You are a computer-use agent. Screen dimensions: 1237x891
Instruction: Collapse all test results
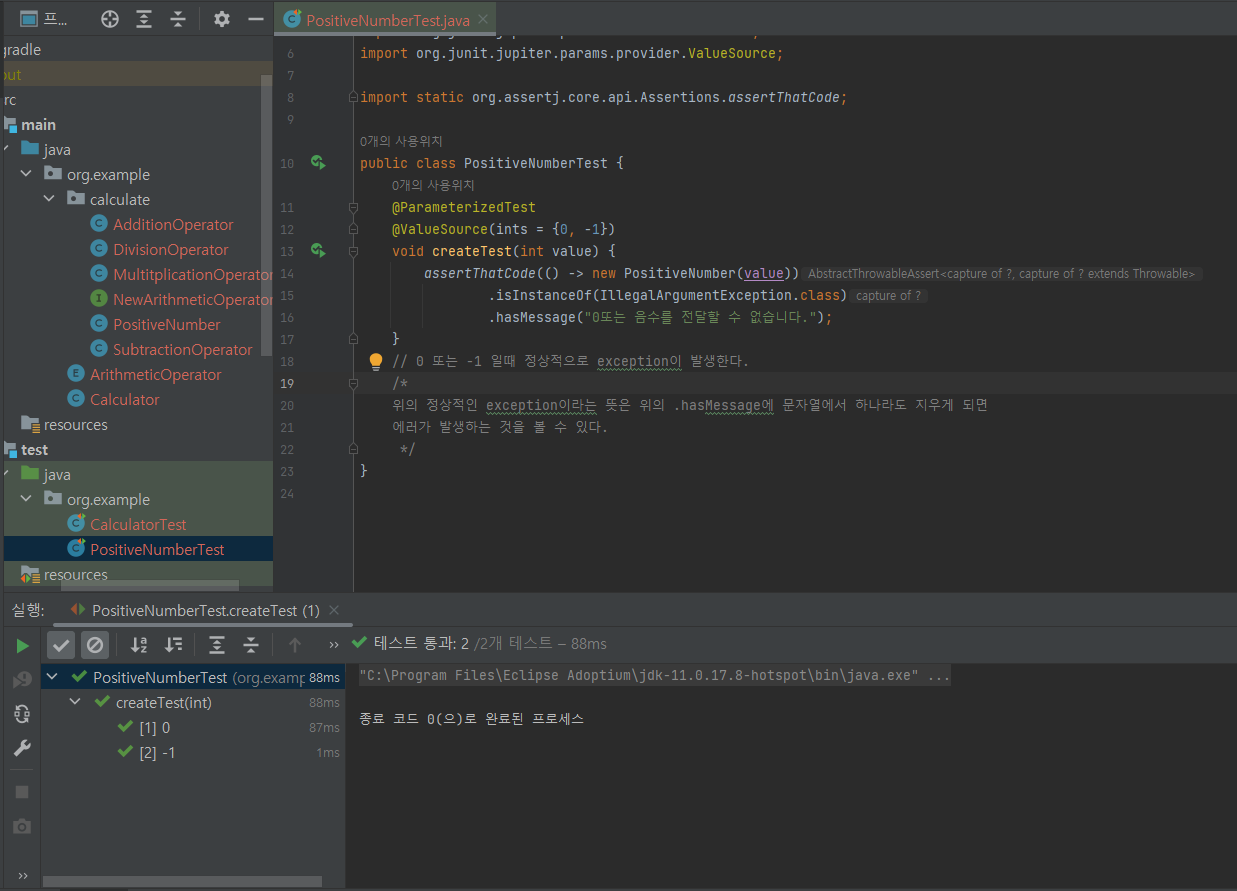click(251, 645)
